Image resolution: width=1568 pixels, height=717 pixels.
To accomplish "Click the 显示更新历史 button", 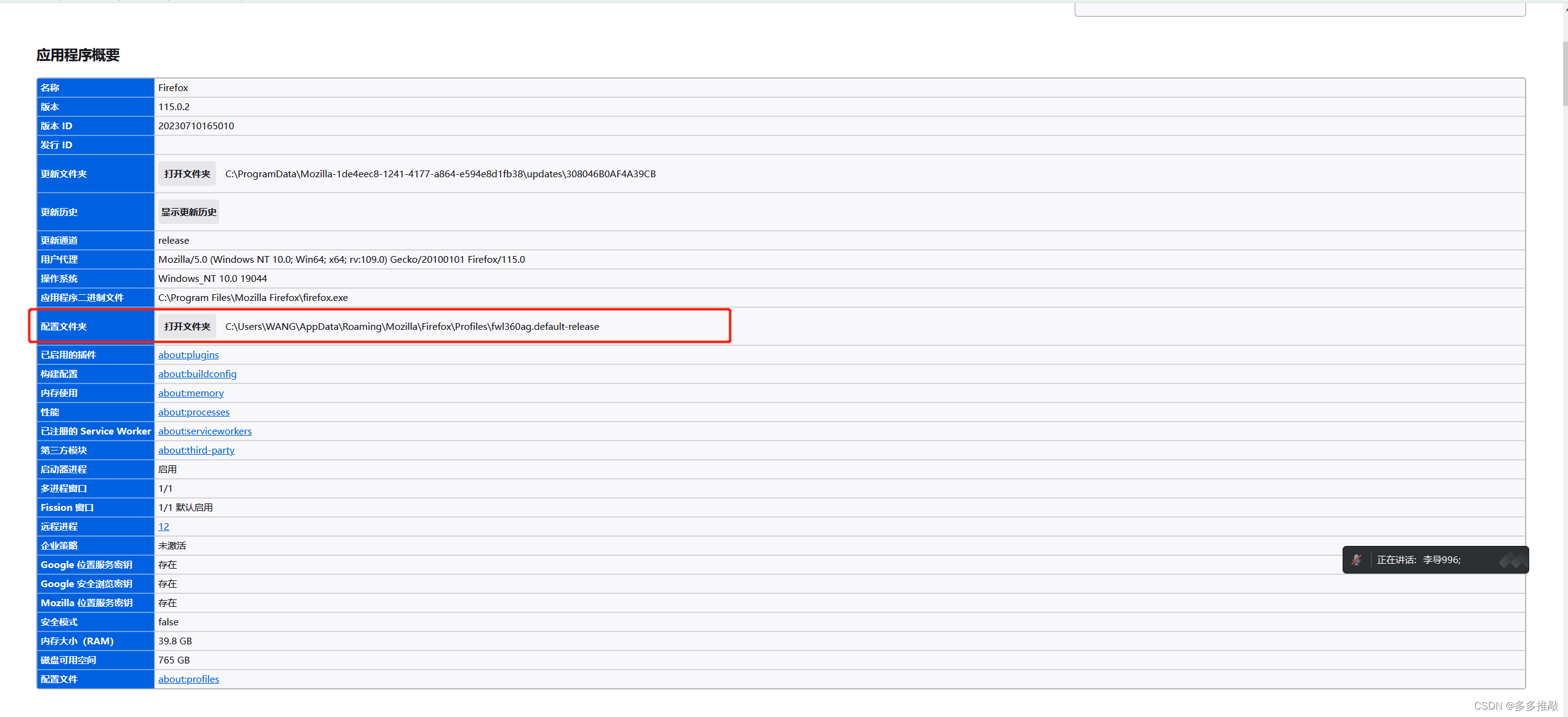I will [x=188, y=212].
